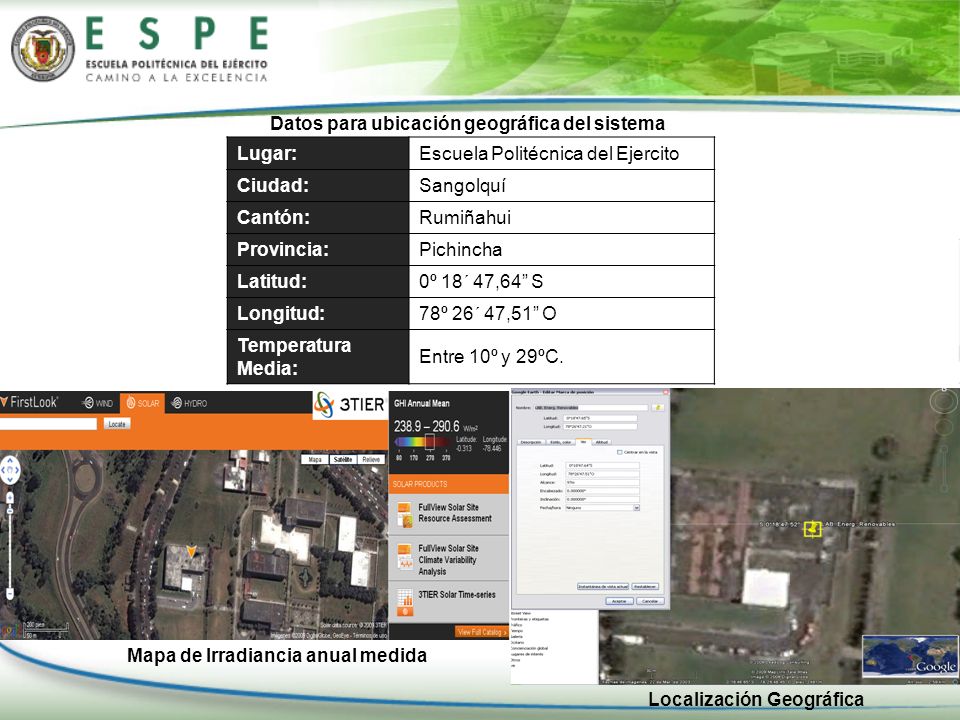Click the longitude value 78º 26´ 47,51" O

pos(487,313)
